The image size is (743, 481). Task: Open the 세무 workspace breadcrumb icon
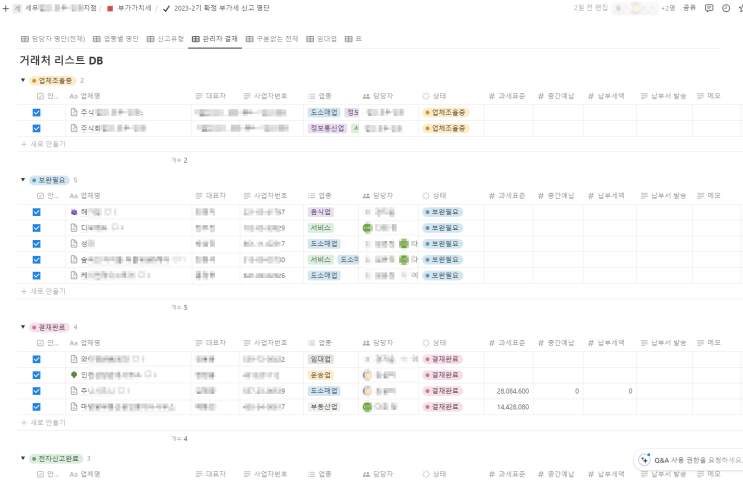coord(17,8)
